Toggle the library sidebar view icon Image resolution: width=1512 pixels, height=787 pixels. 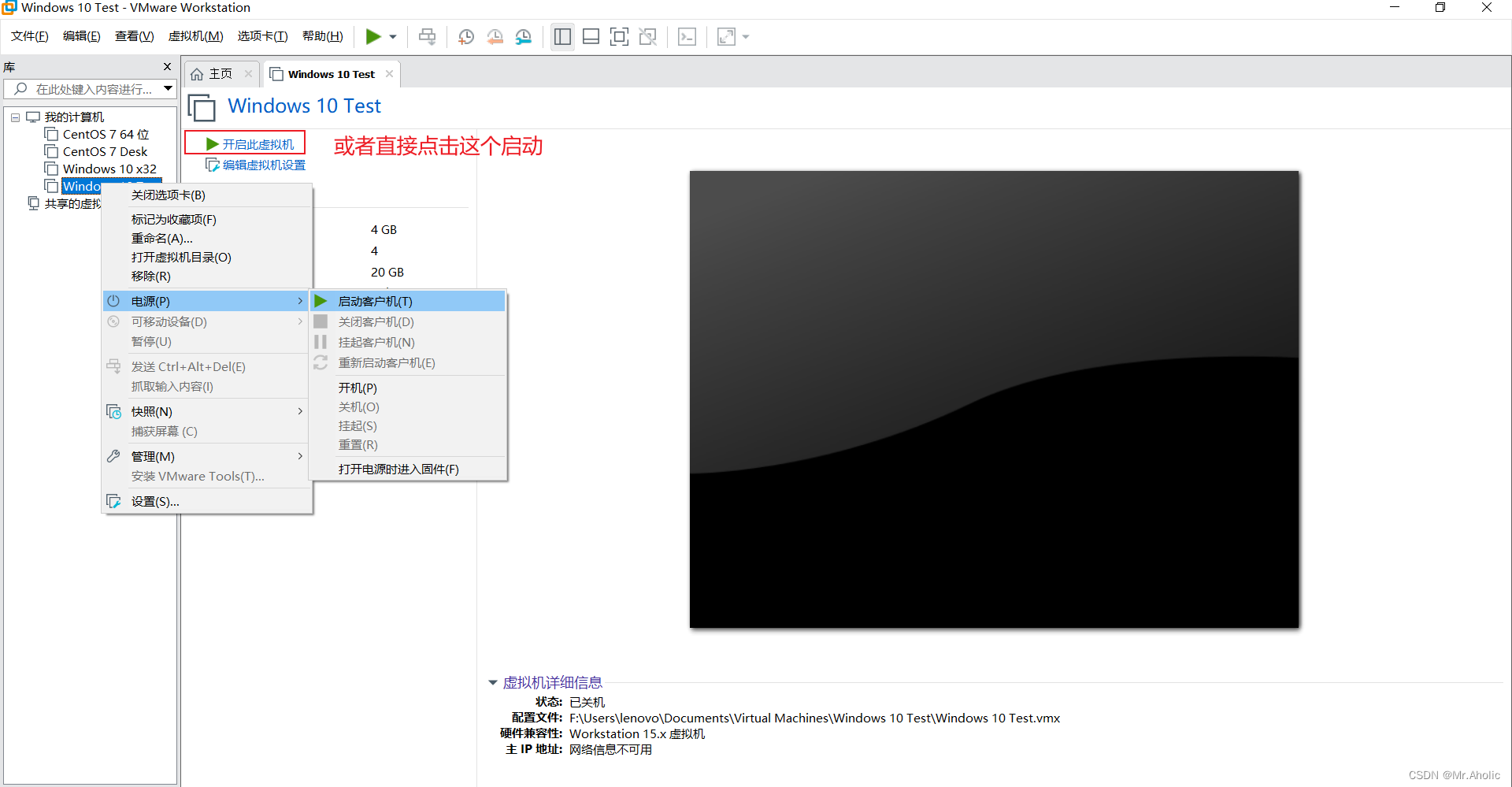(x=562, y=36)
